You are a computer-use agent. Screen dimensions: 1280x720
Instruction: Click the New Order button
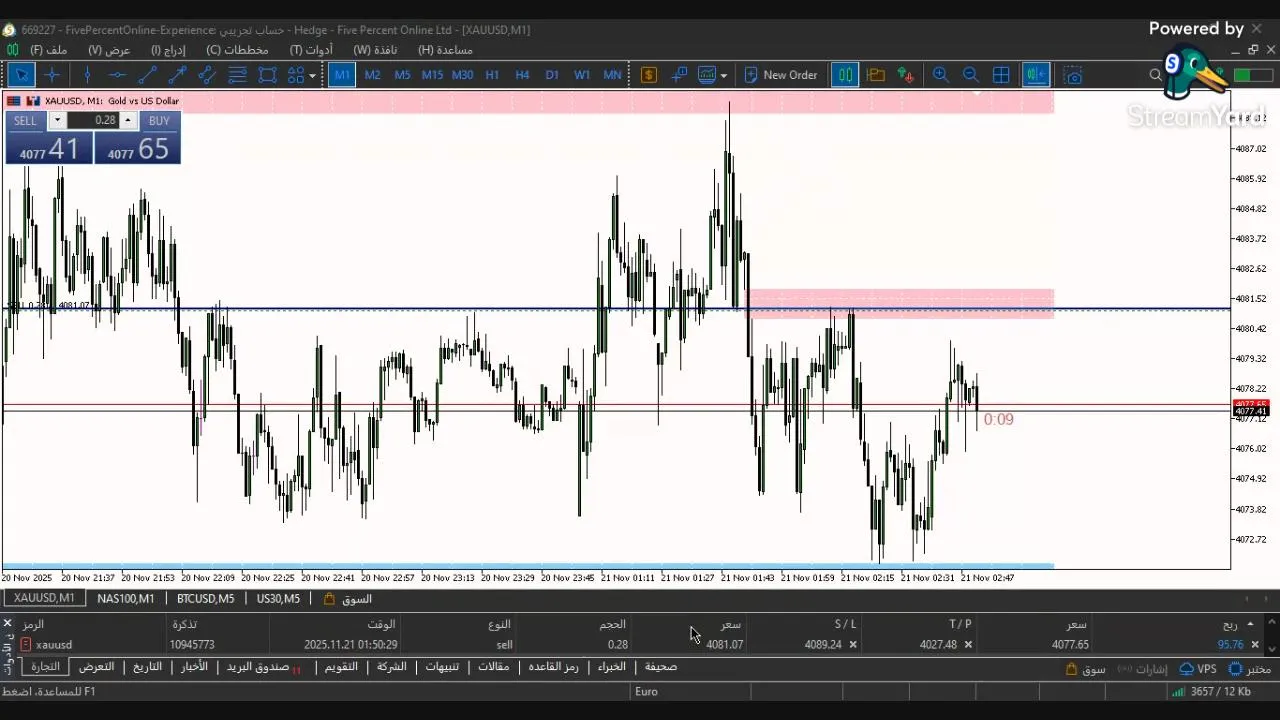781,75
